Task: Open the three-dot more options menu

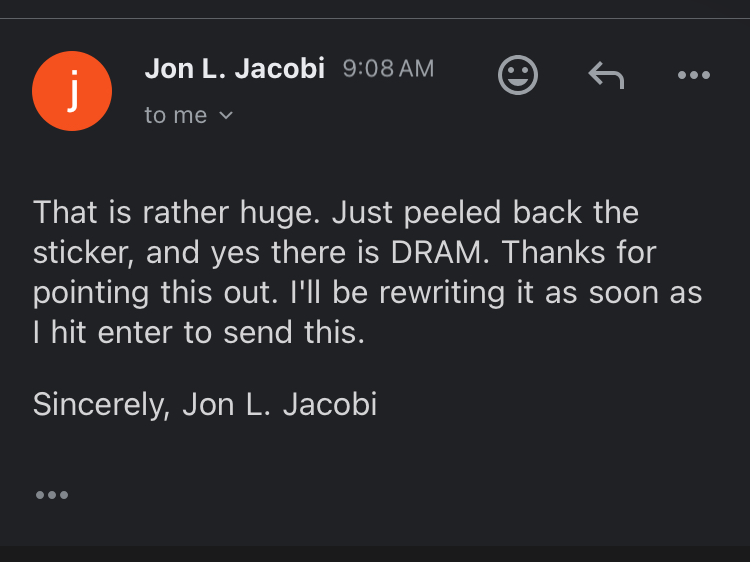Action: [693, 75]
